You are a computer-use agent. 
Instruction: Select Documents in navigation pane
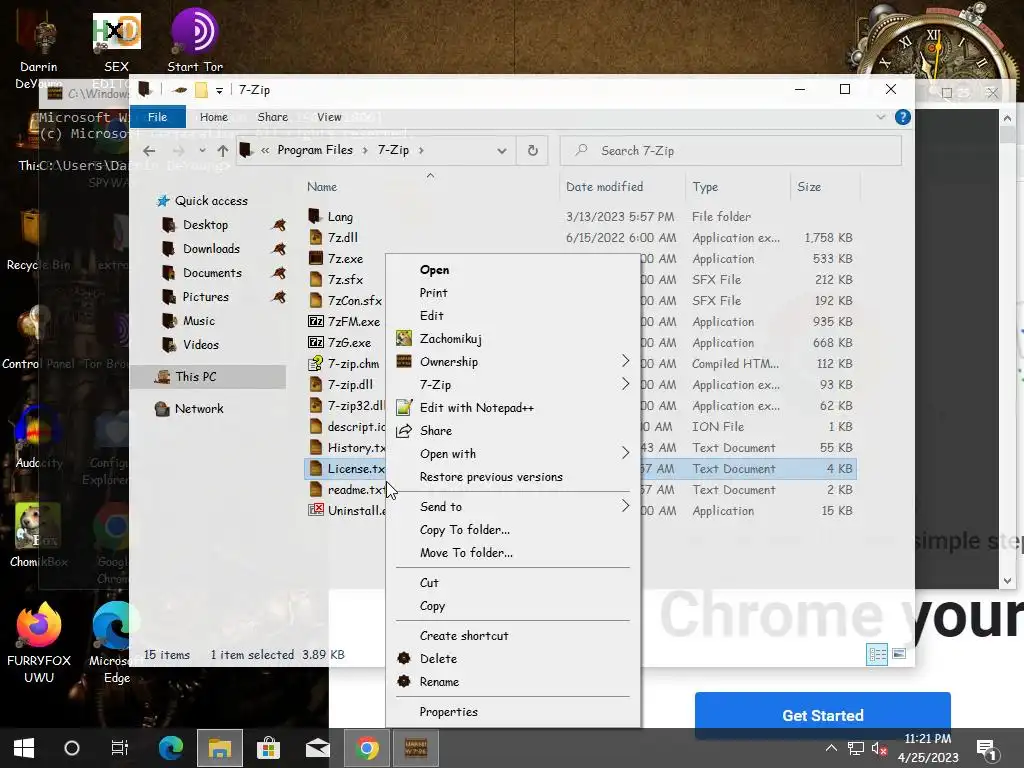tap(212, 273)
